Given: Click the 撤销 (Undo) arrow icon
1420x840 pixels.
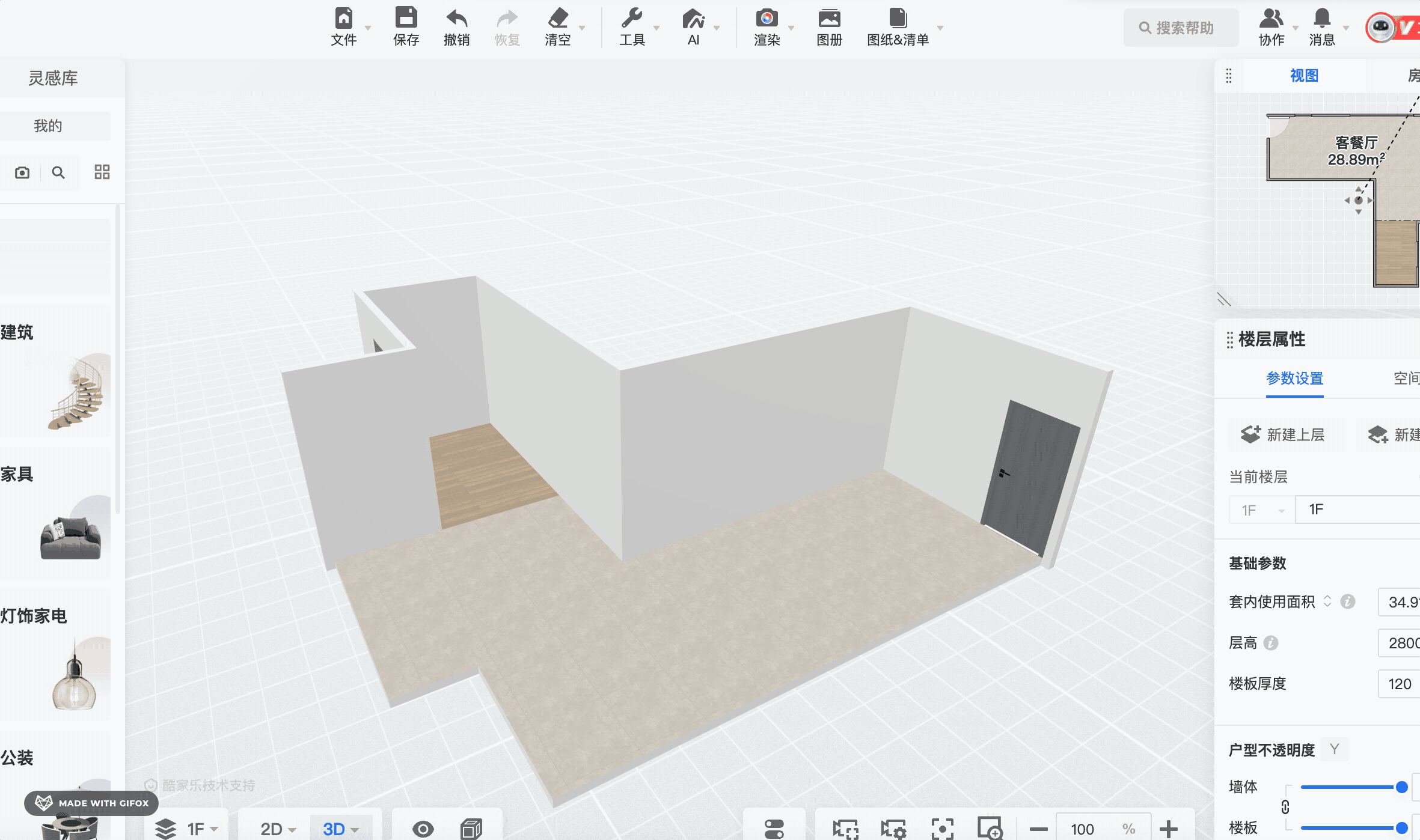Looking at the screenshot, I should pos(457,18).
